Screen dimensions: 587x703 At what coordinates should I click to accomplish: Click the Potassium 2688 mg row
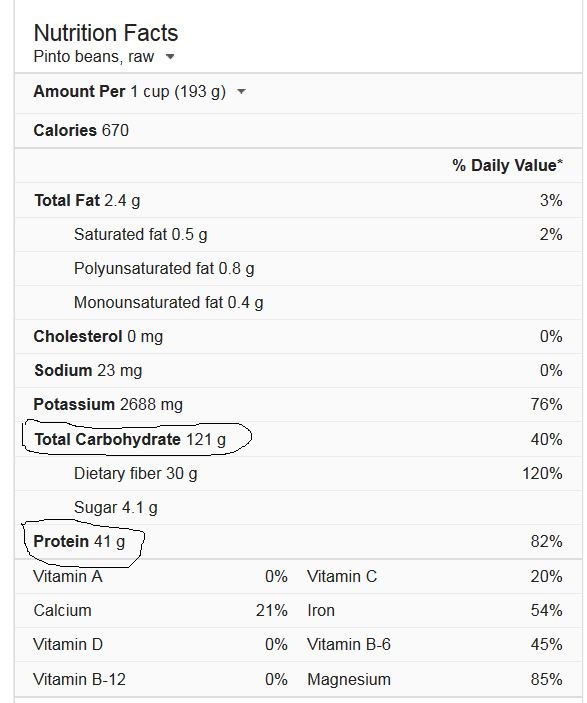tap(298, 404)
